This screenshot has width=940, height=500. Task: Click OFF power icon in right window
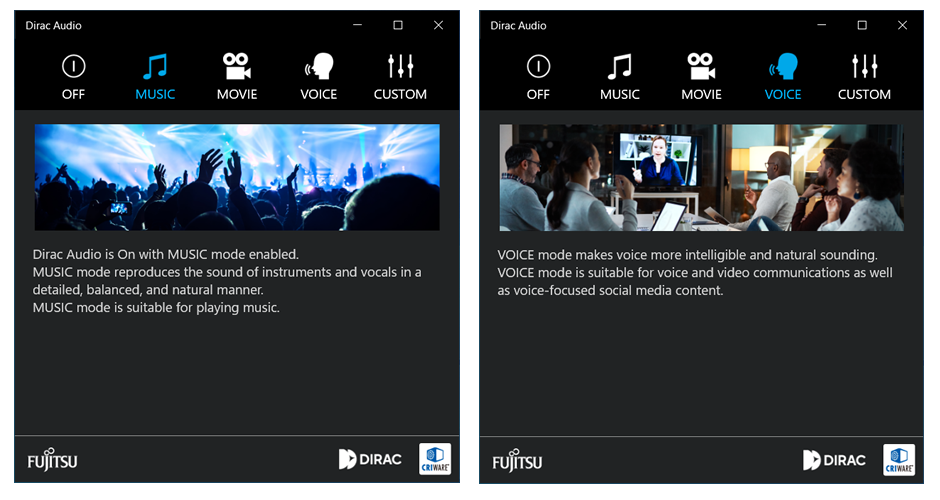(x=538, y=68)
